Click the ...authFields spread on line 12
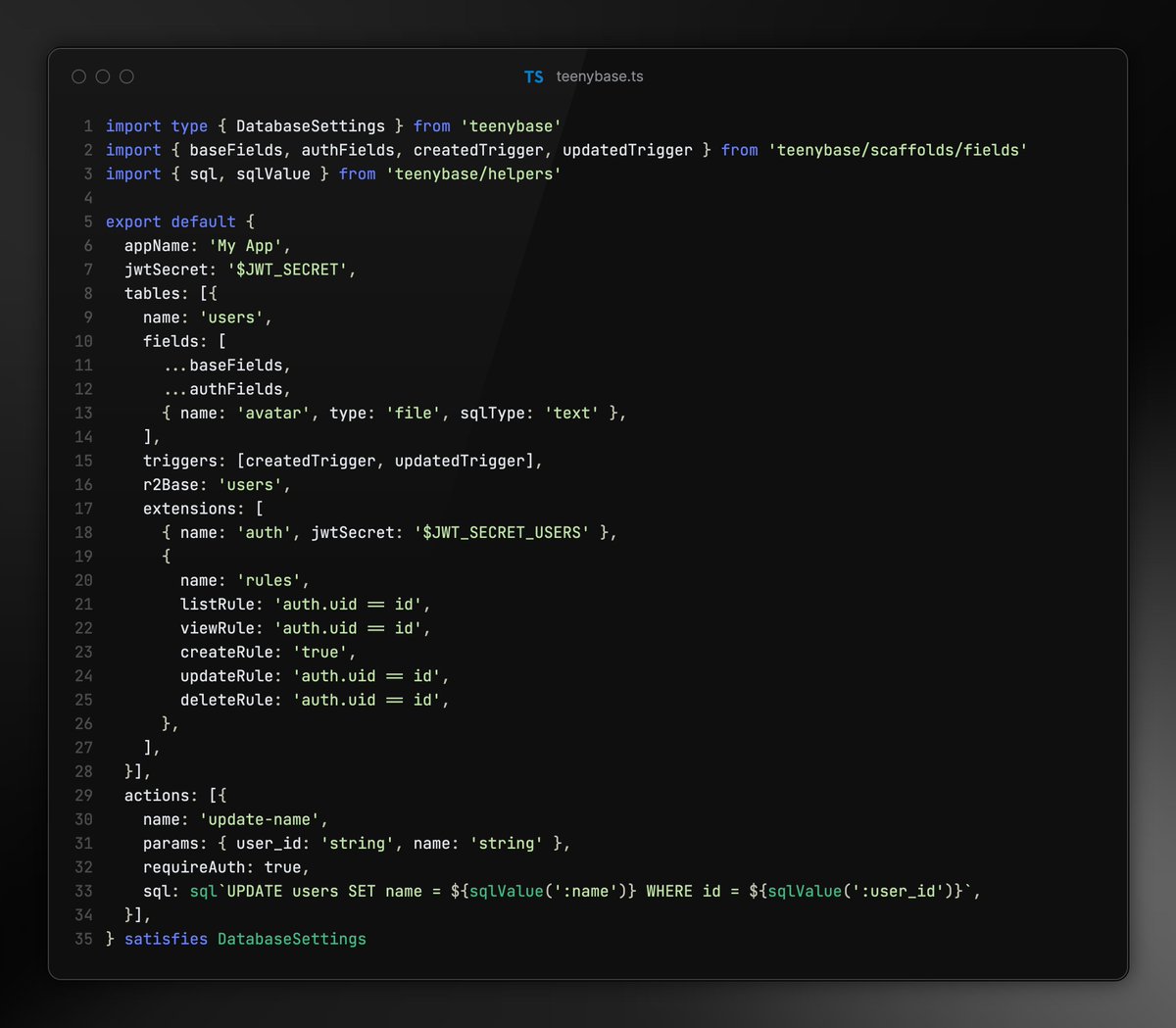This screenshot has height=1028, width=1176. coord(222,389)
